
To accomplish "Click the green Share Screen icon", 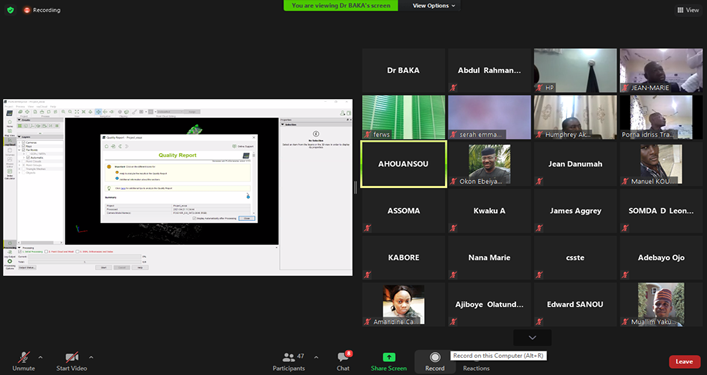I will point(389,357).
